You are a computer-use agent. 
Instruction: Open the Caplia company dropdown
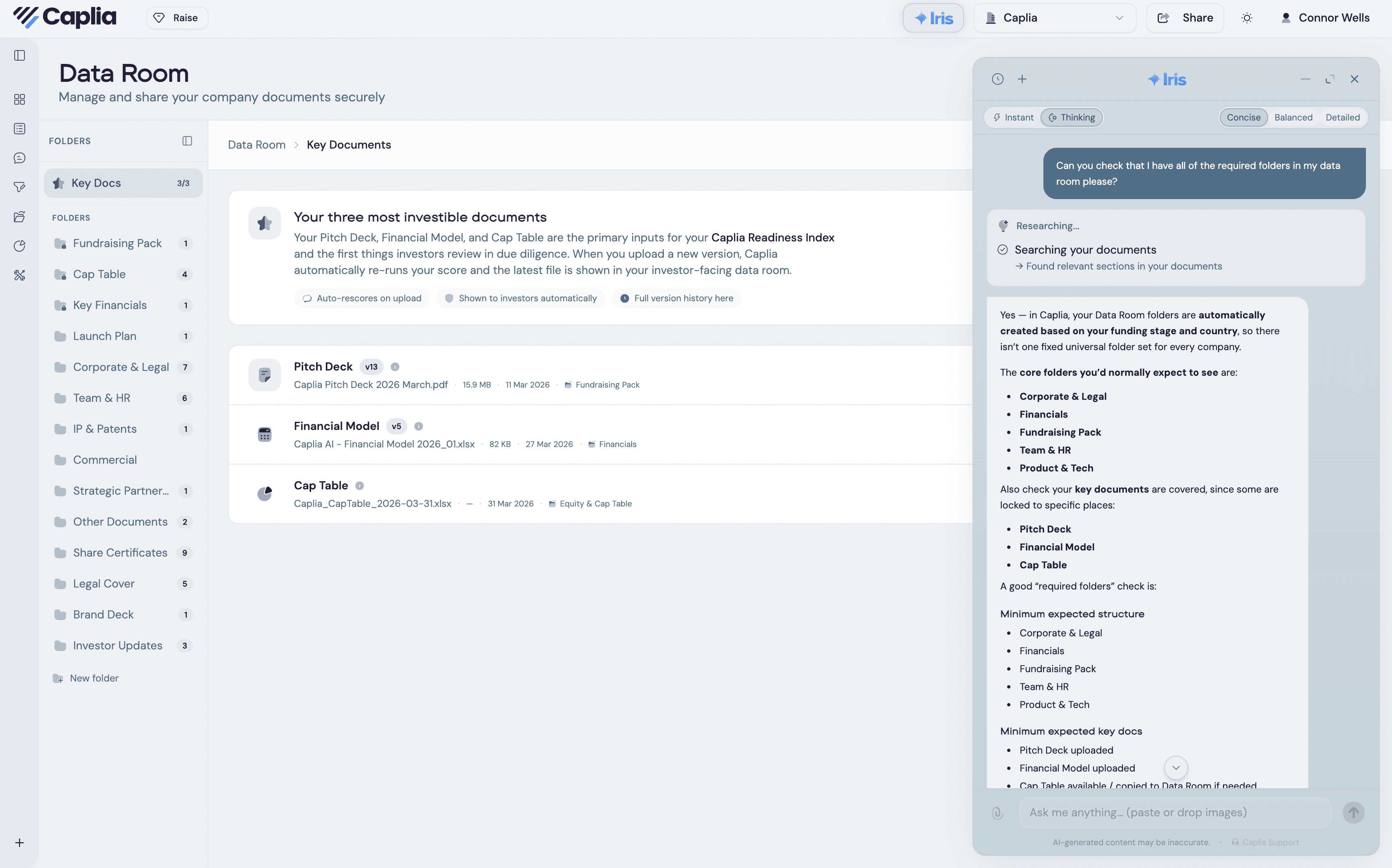(x=1055, y=18)
